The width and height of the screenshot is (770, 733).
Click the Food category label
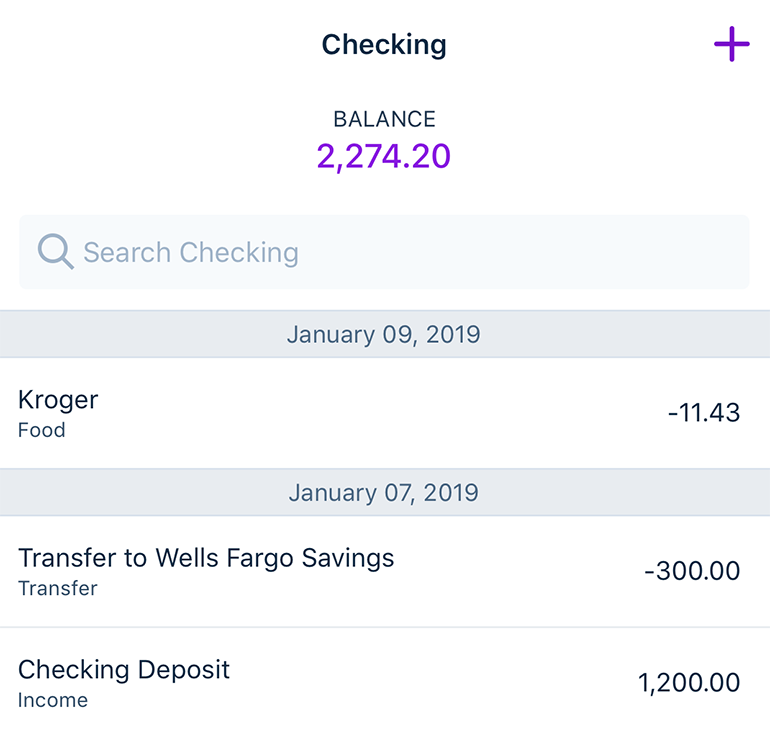pyautogui.click(x=42, y=430)
